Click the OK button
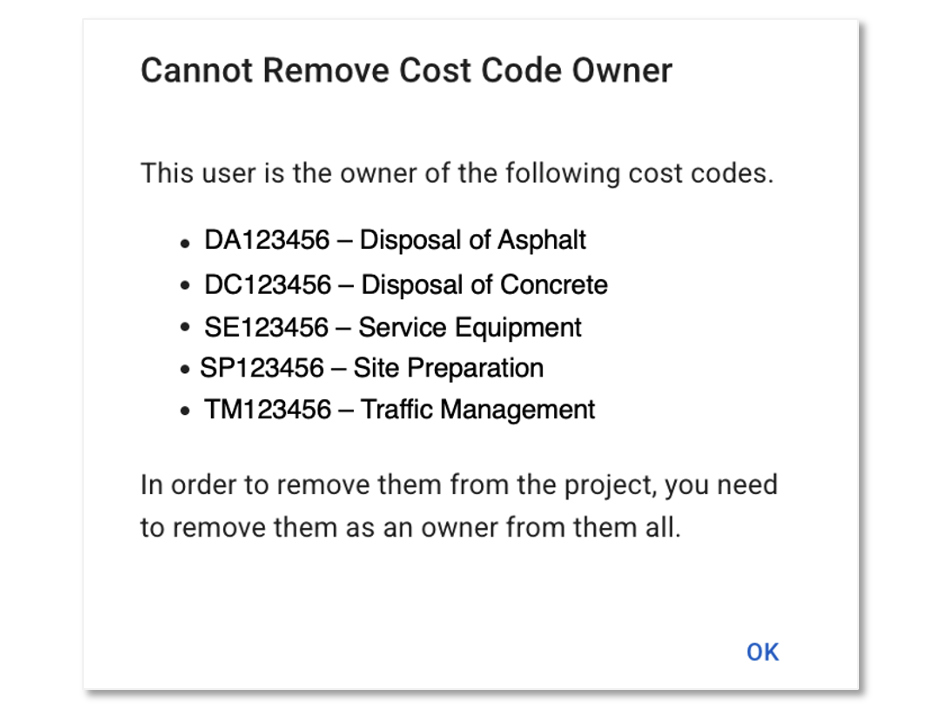This screenshot has width=950, height=726. (762, 652)
